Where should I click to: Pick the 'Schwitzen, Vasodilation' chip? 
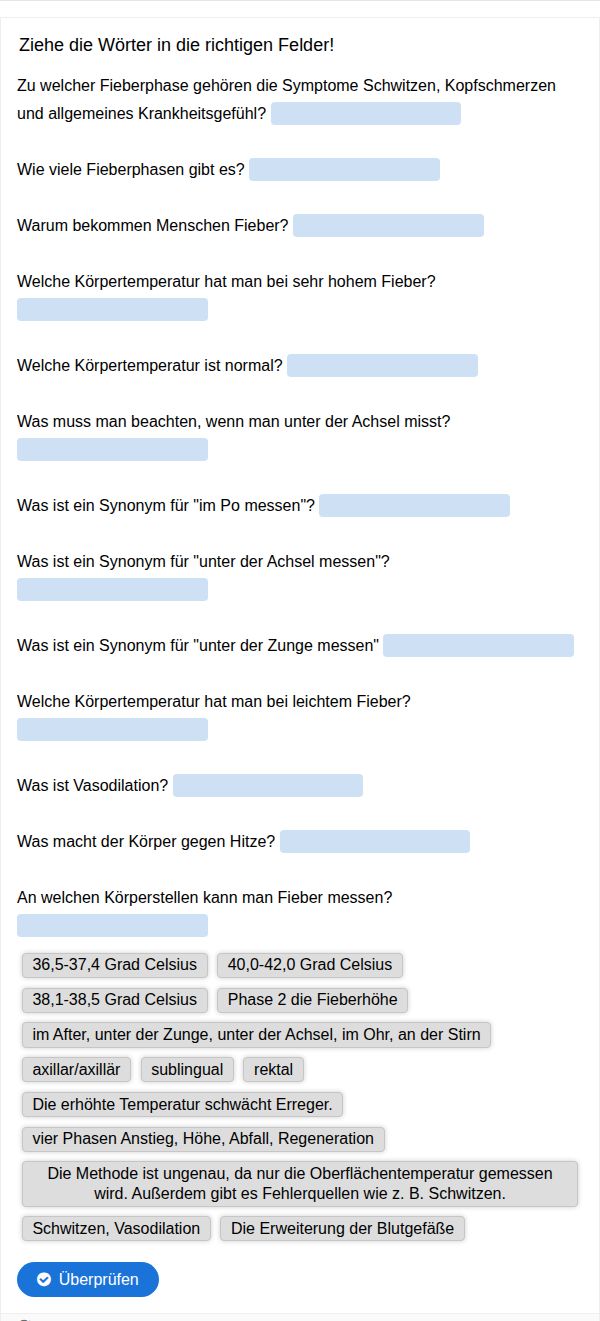pyautogui.click(x=116, y=1228)
